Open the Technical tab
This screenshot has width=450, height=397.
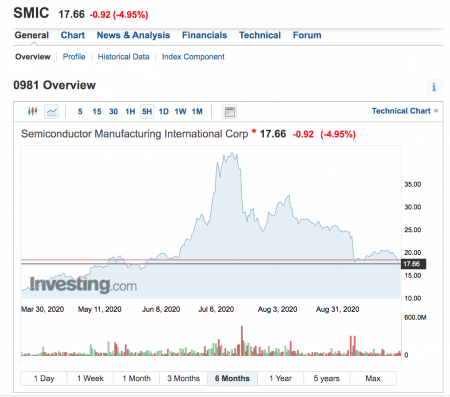pos(260,35)
